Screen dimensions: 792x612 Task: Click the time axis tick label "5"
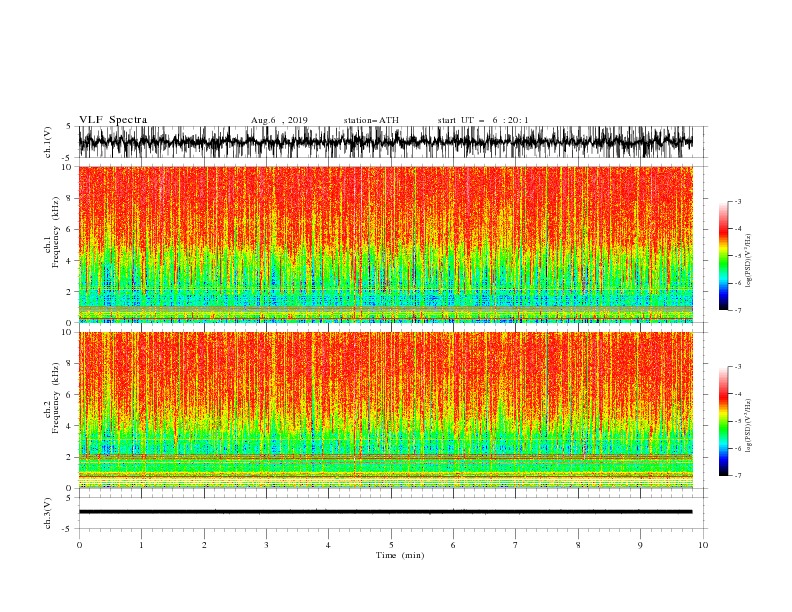point(391,545)
